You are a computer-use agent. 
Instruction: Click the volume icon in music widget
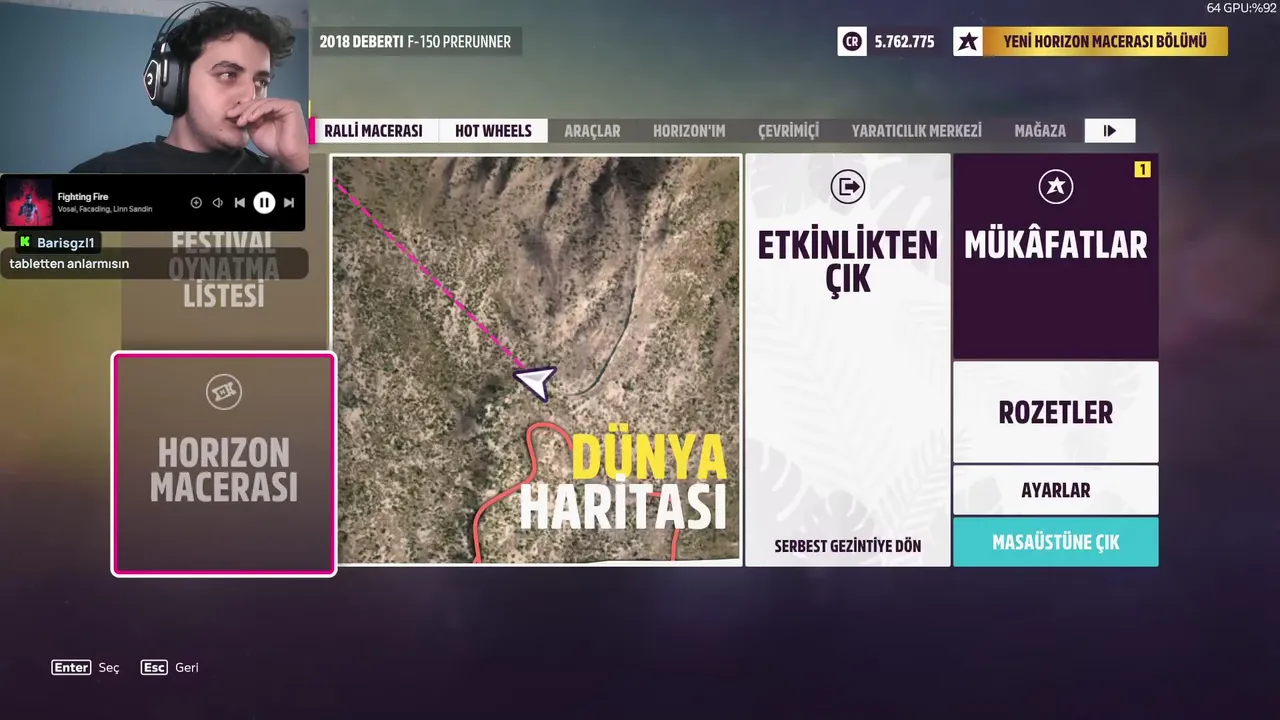[217, 203]
